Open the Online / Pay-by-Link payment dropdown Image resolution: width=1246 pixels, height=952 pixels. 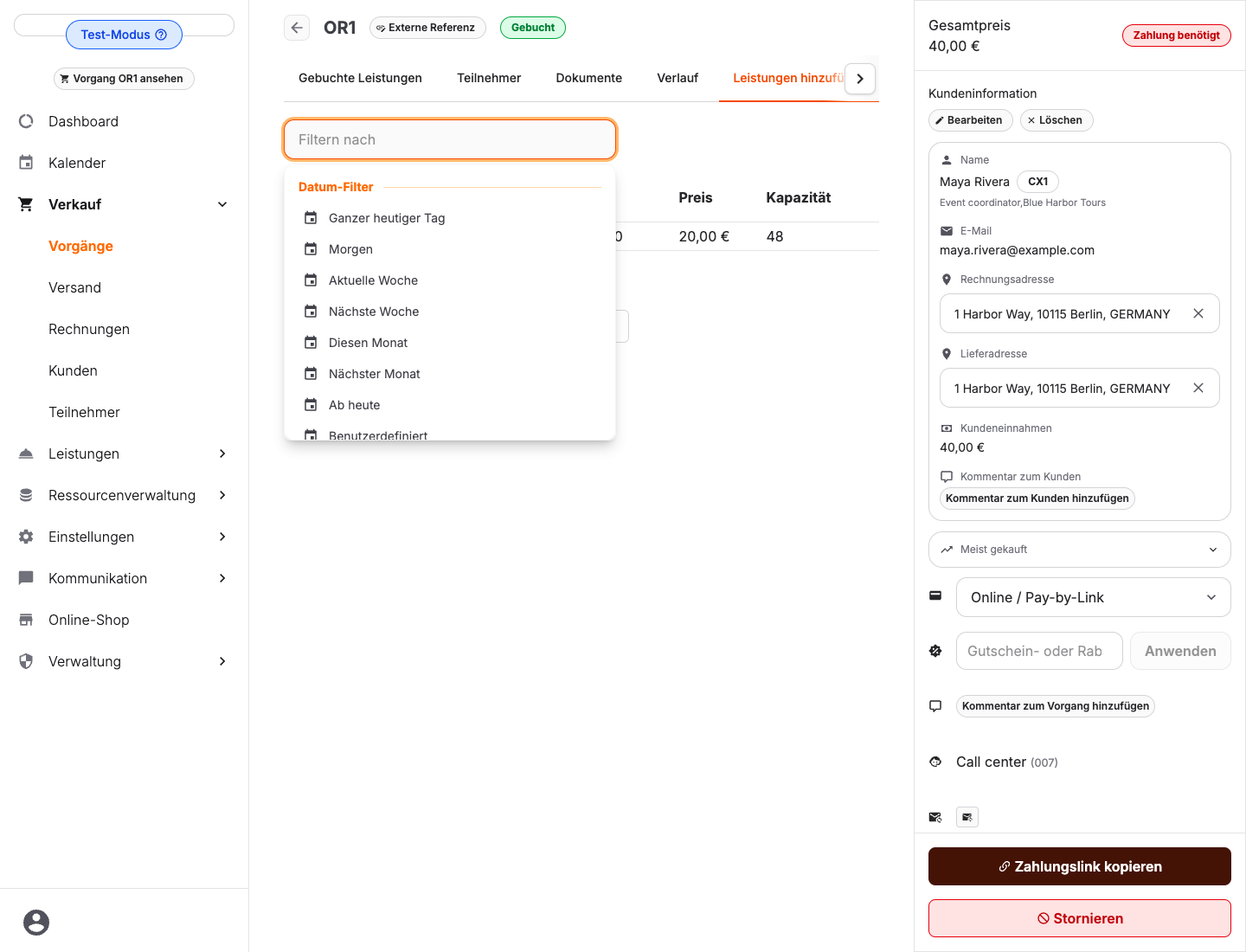(1094, 597)
